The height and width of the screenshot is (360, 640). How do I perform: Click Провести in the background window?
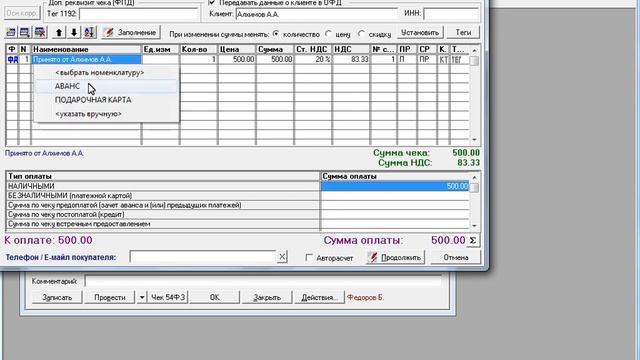pos(109,298)
